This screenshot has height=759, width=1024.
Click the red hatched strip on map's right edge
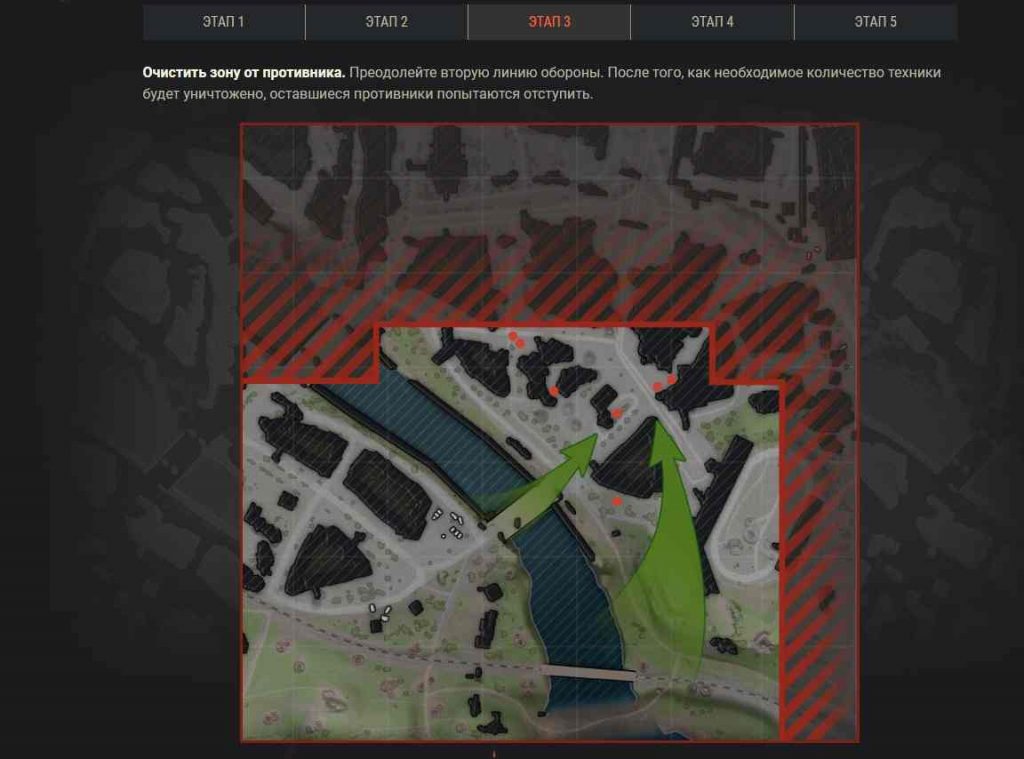coord(818,560)
